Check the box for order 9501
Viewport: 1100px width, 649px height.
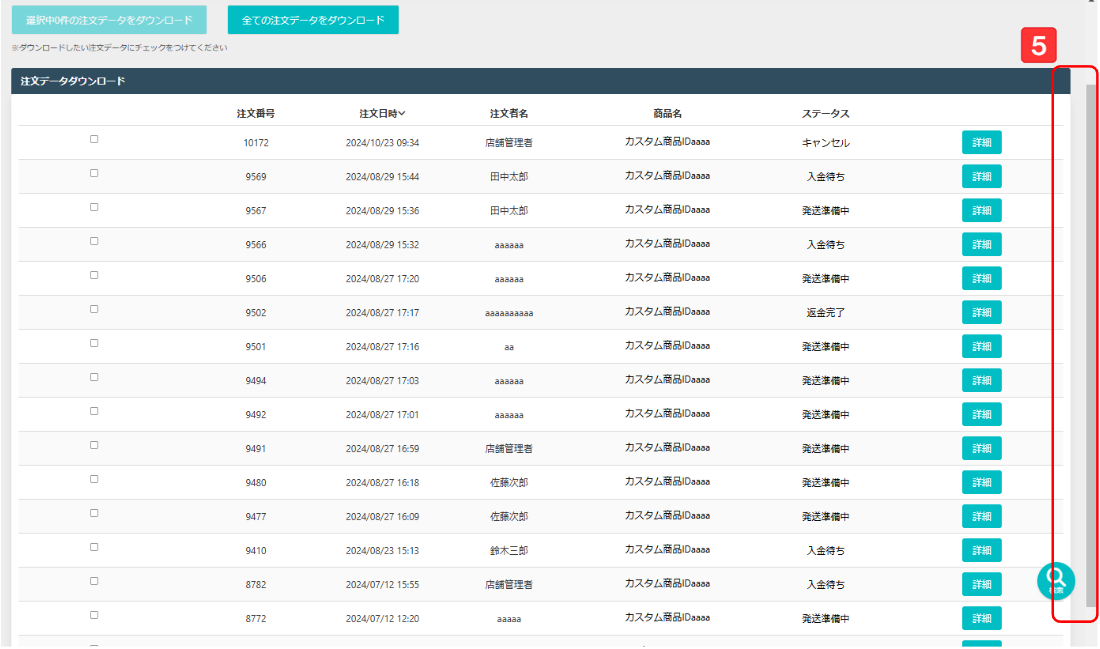[x=94, y=343]
